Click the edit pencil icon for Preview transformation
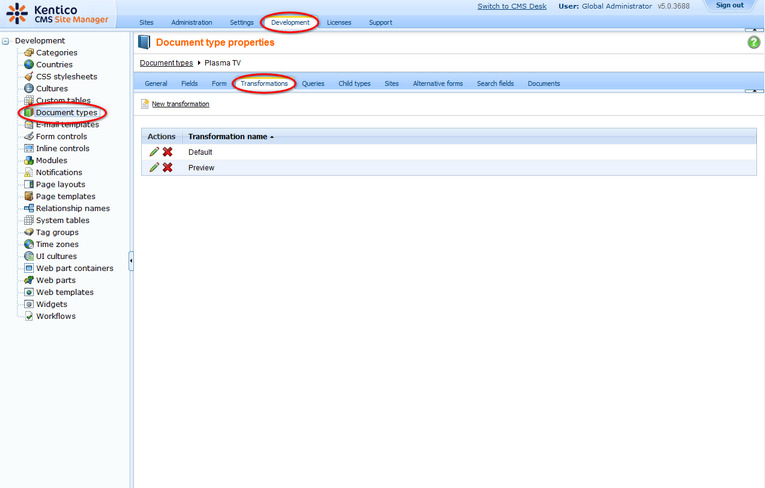This screenshot has height=488, width=765. [x=154, y=168]
